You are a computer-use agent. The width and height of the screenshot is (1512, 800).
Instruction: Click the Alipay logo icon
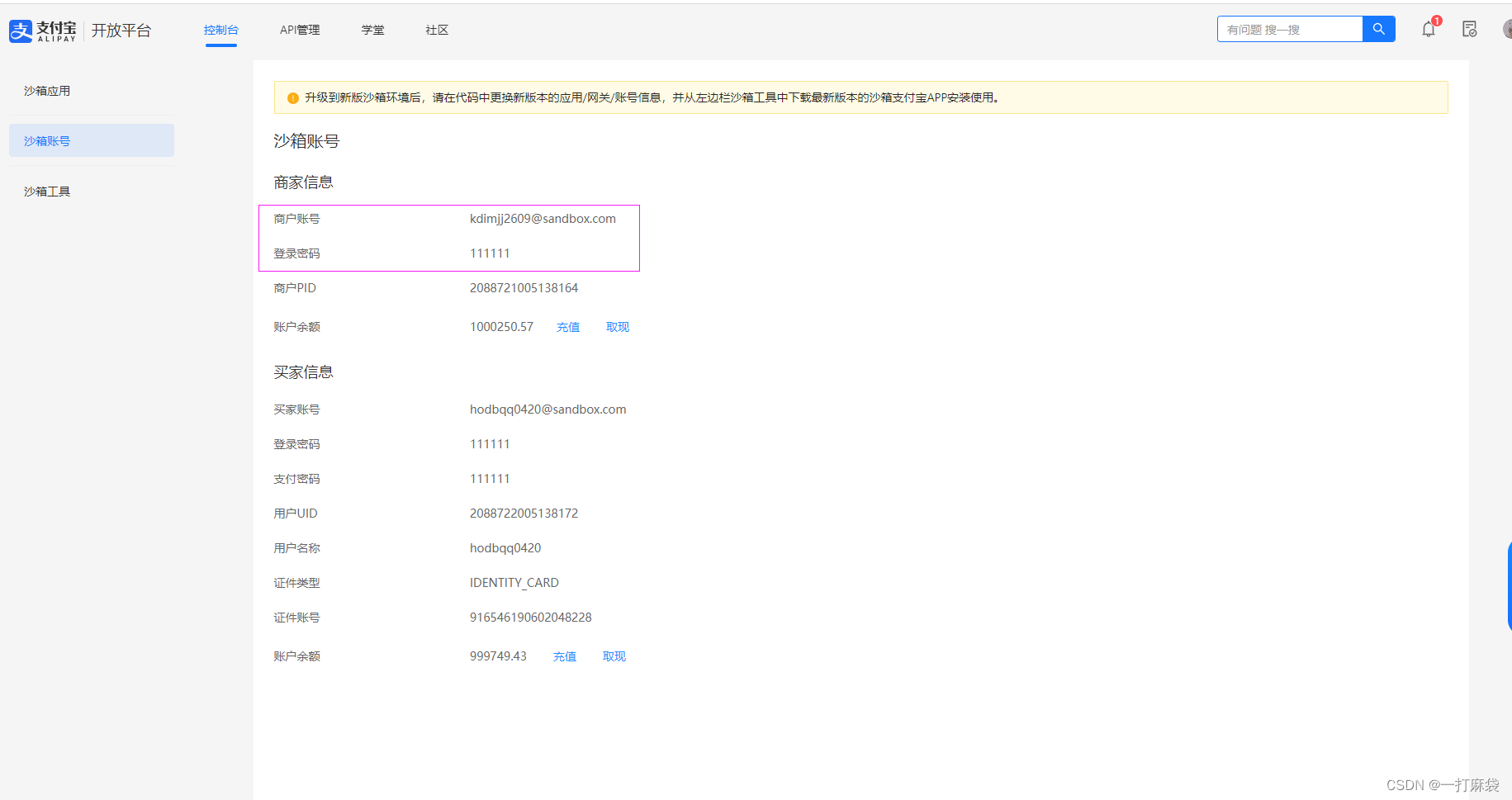click(x=21, y=31)
